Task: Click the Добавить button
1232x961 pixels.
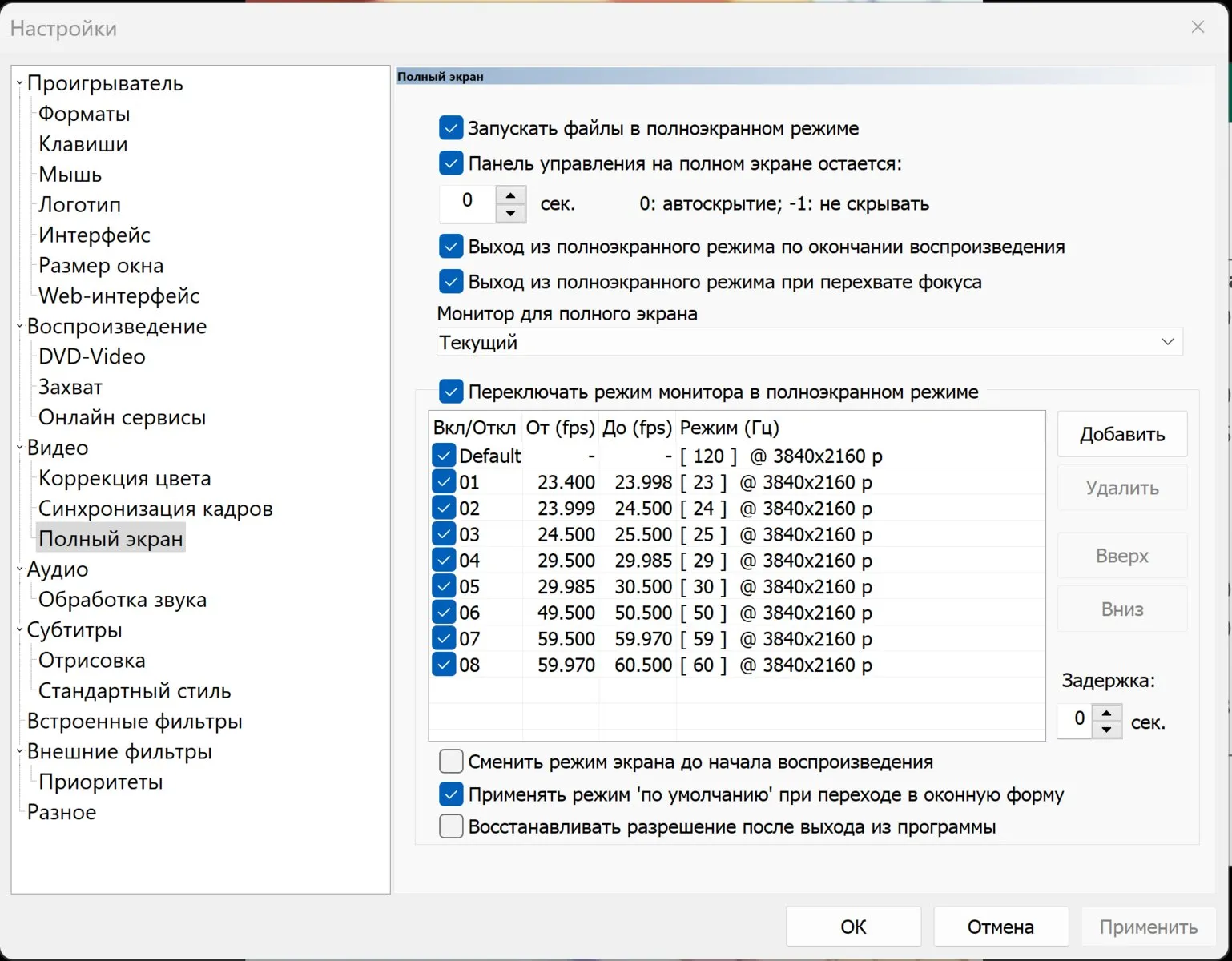Action: (1122, 434)
